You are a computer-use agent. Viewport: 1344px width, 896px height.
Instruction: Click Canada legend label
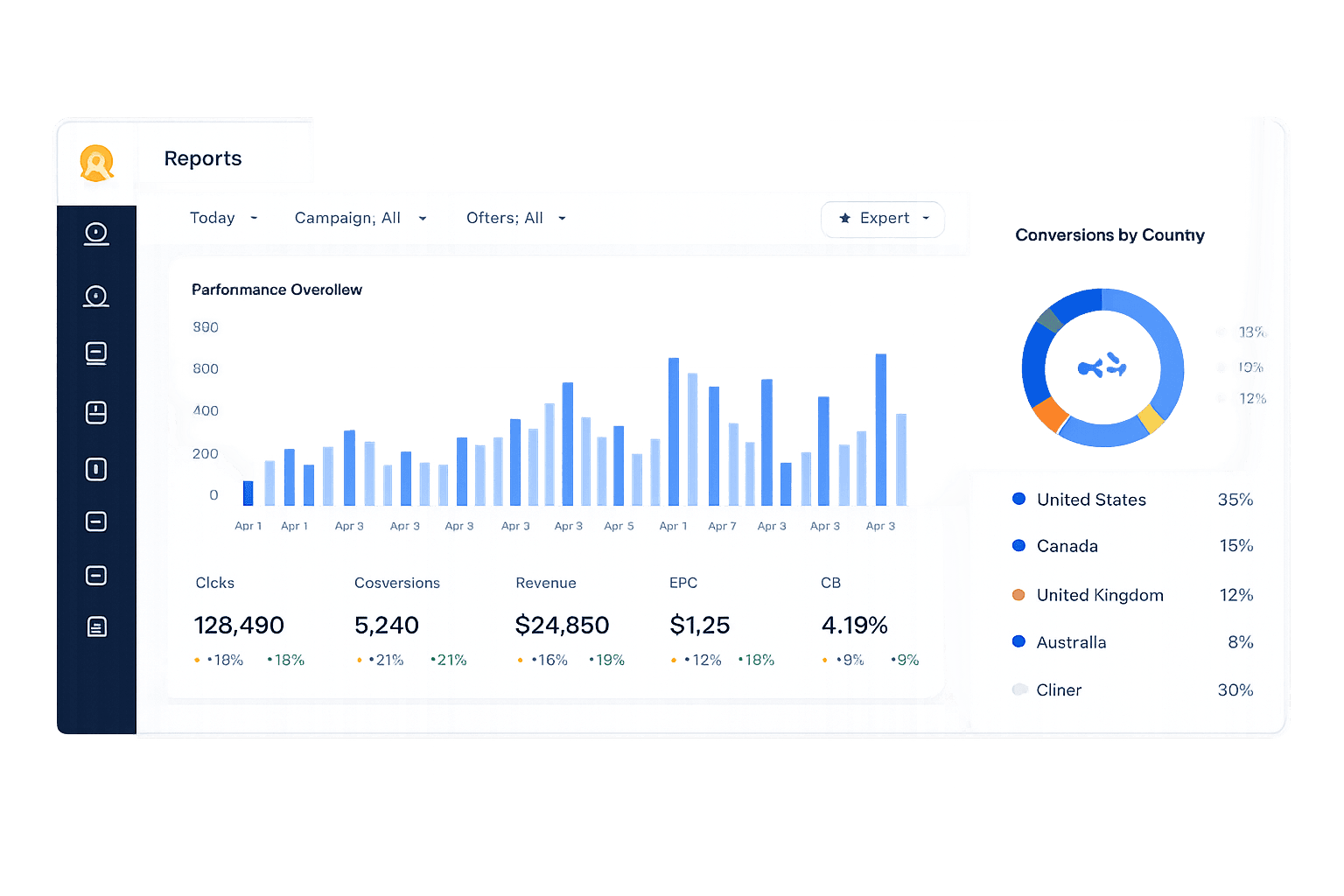(x=1067, y=546)
